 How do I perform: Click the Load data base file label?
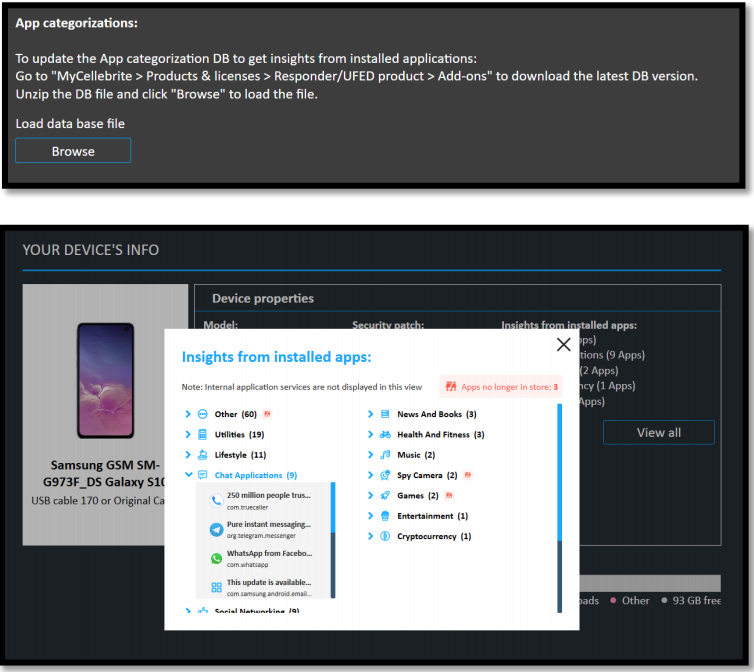pos(70,124)
